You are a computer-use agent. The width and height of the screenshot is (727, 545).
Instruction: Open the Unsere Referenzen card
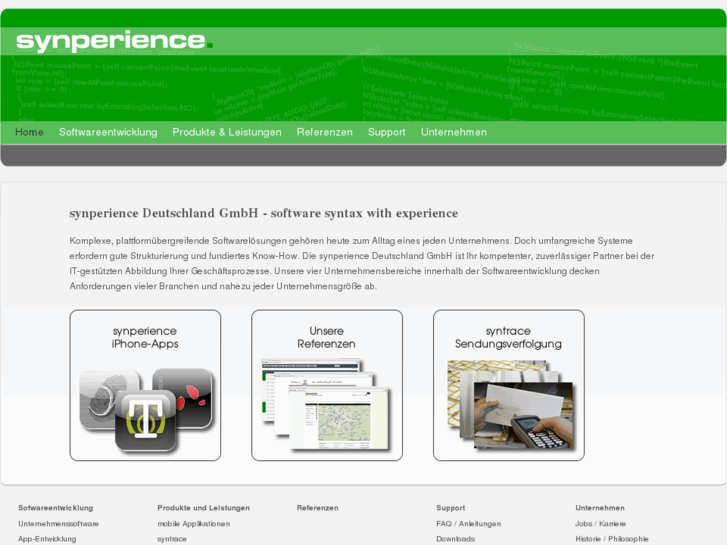coord(327,385)
